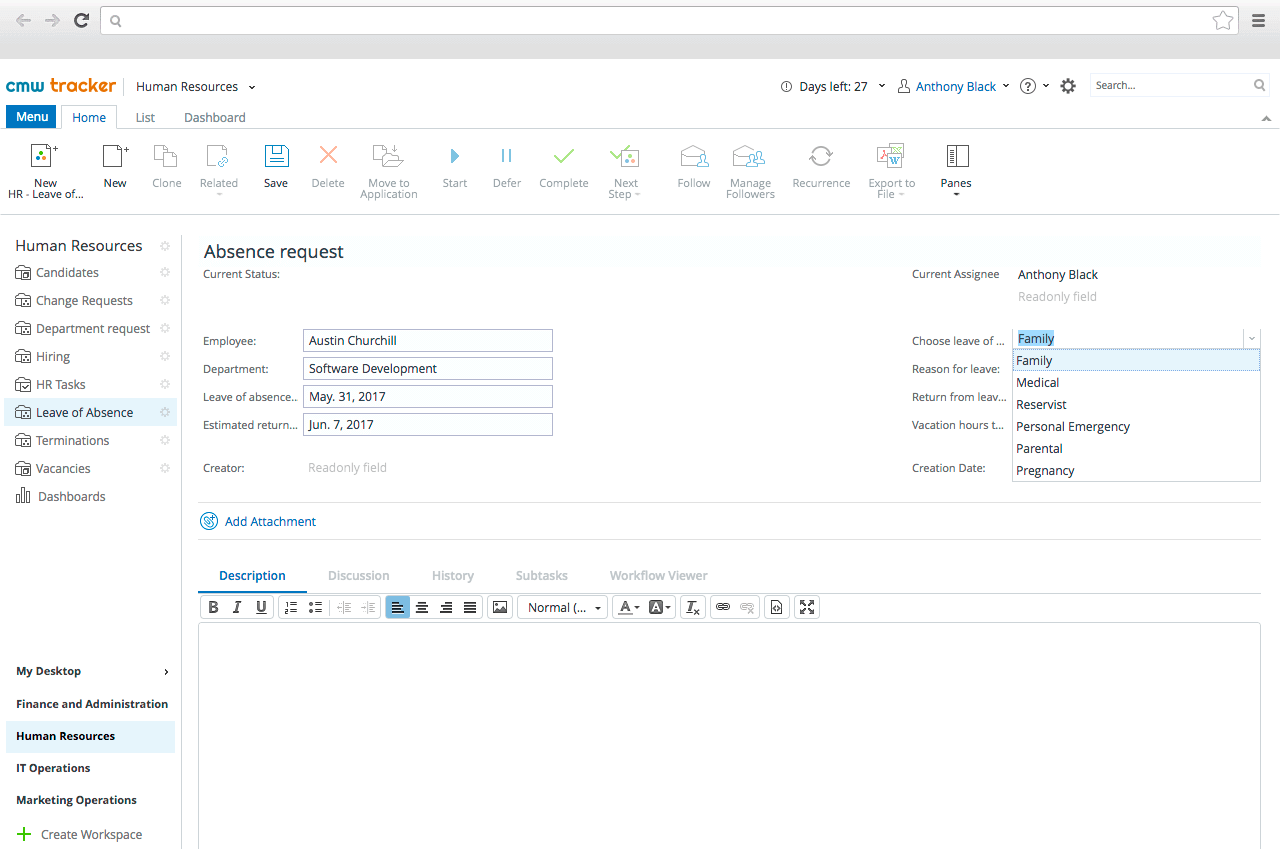Click the Defer pause icon

click(506, 156)
